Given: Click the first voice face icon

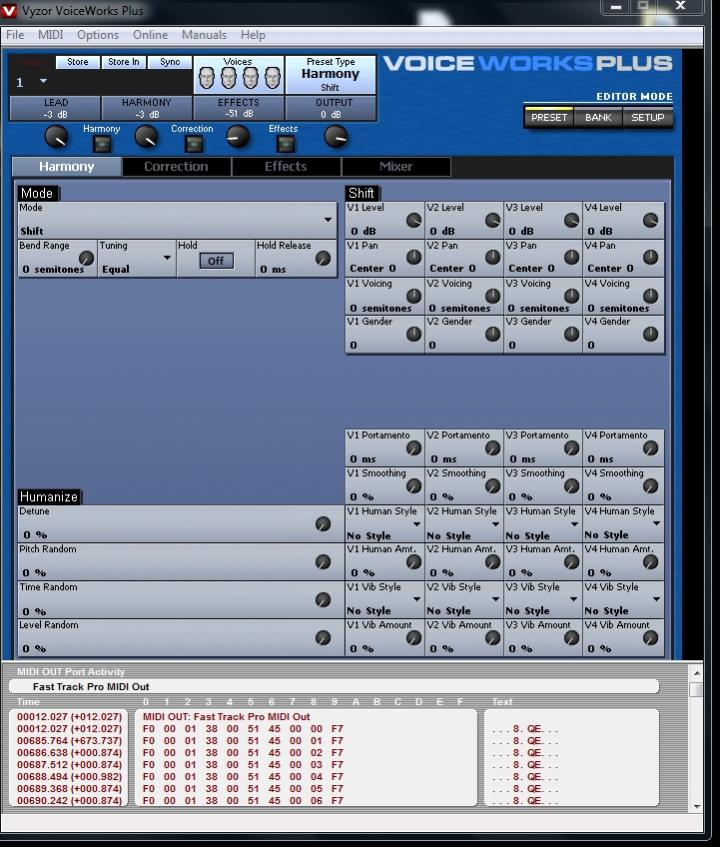Looking at the screenshot, I should (207, 78).
